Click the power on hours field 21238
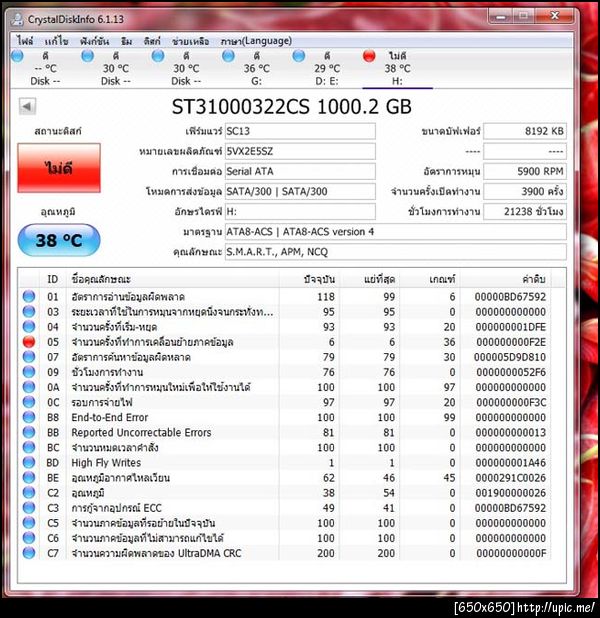Image resolution: width=600 pixels, height=618 pixels. [x=525, y=212]
